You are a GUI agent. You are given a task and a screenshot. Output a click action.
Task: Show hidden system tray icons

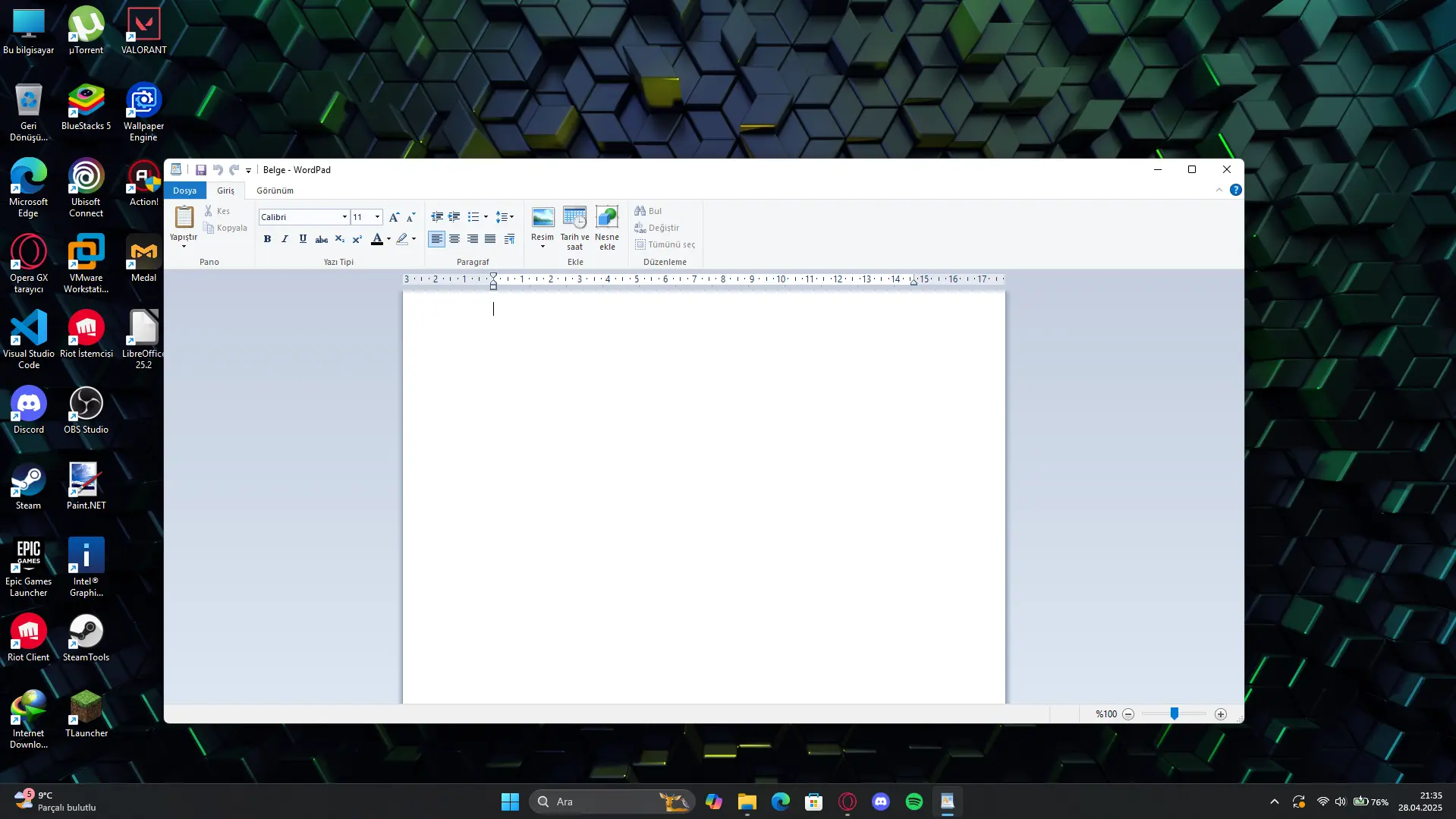(1275, 802)
